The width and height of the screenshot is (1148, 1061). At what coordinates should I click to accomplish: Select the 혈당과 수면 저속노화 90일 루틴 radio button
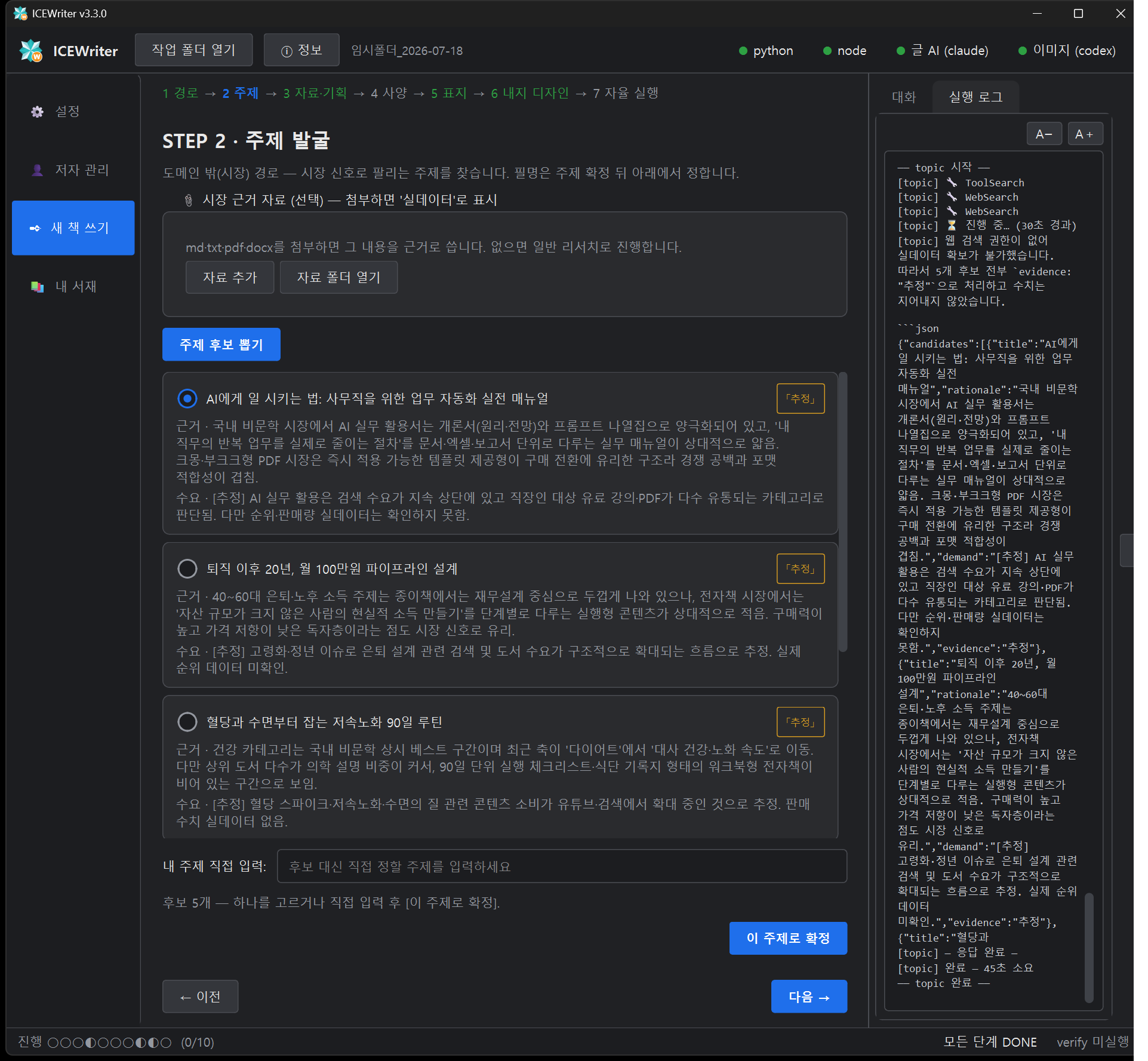pyautogui.click(x=187, y=722)
